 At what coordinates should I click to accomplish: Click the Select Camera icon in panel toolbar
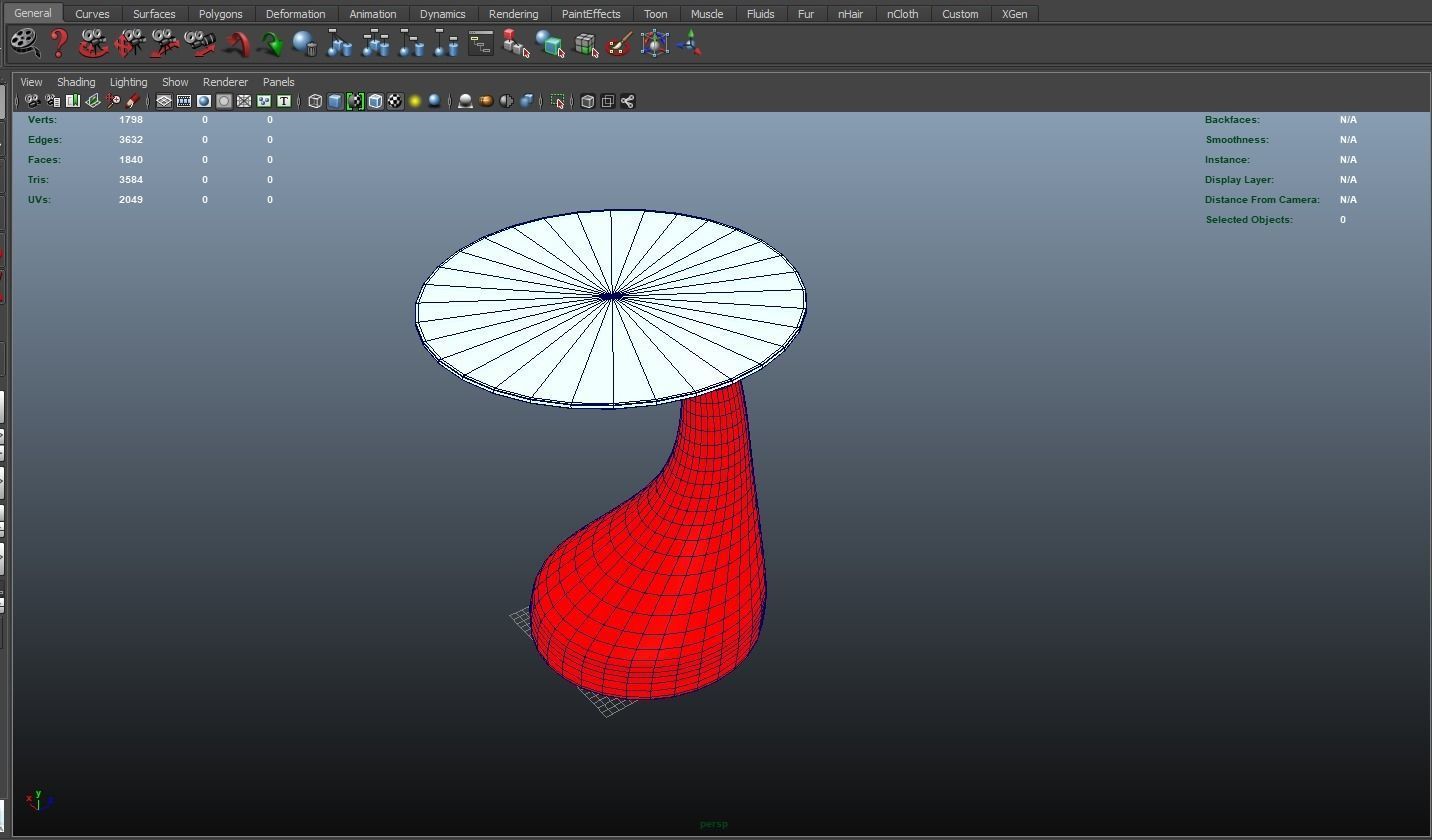click(x=32, y=101)
